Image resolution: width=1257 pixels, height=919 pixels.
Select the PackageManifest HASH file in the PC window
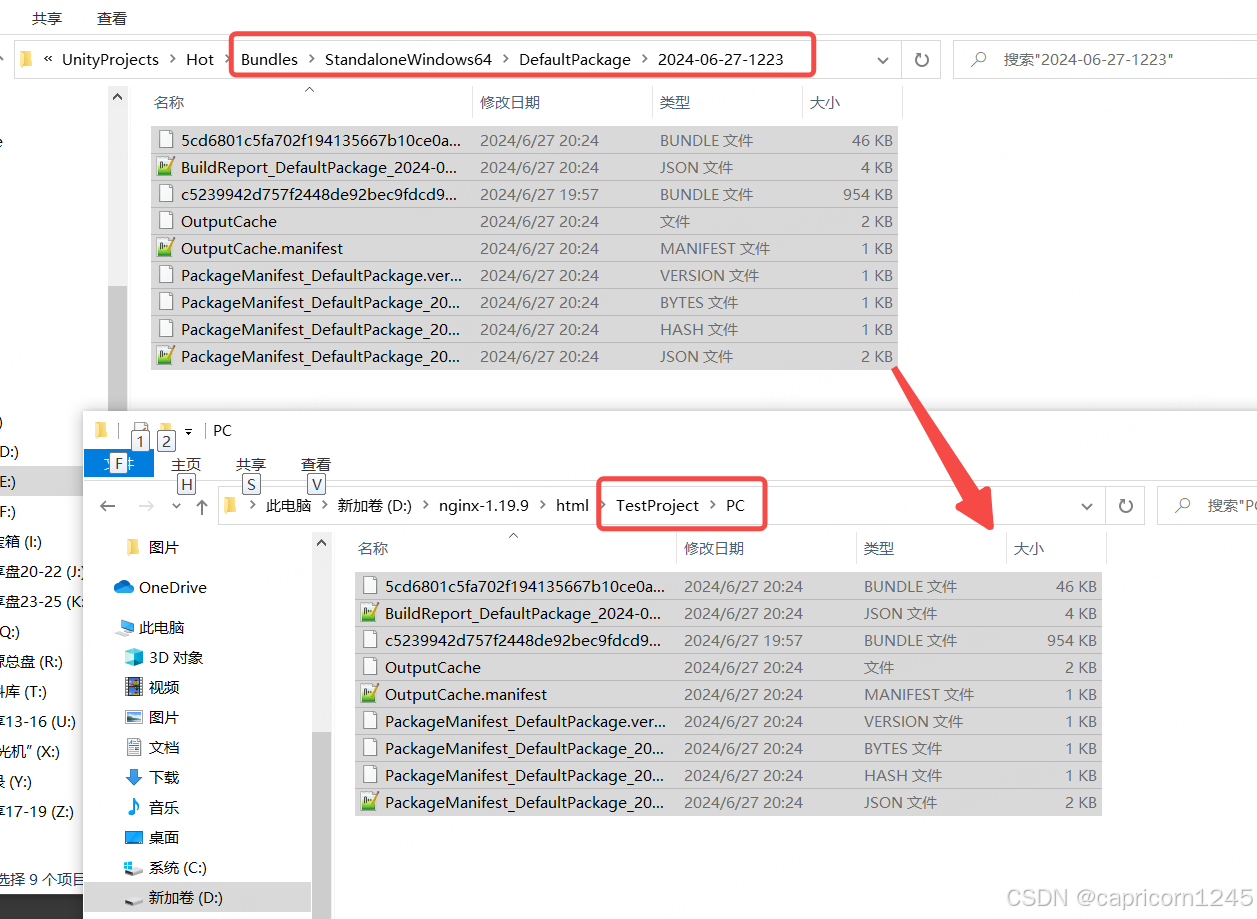(728, 775)
